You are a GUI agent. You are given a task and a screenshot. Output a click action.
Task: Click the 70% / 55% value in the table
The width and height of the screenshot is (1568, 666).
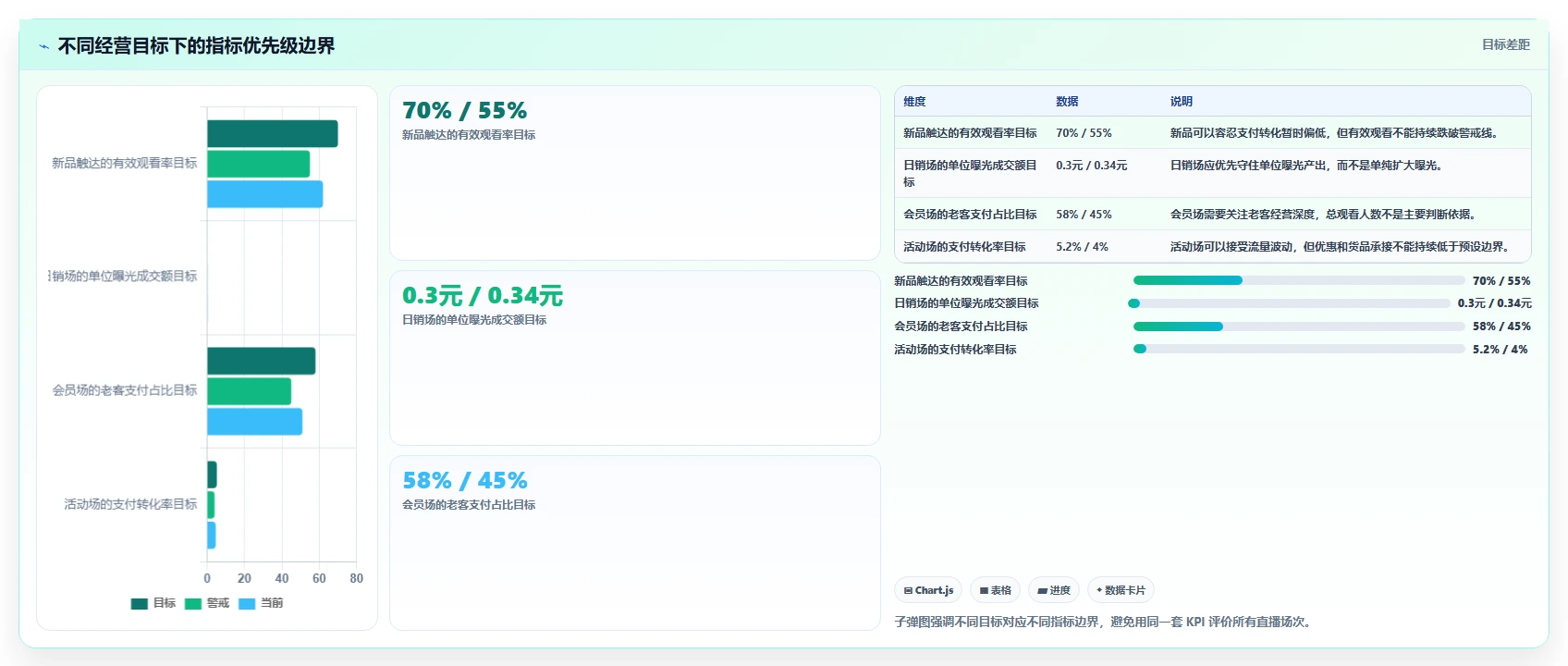coord(1084,133)
